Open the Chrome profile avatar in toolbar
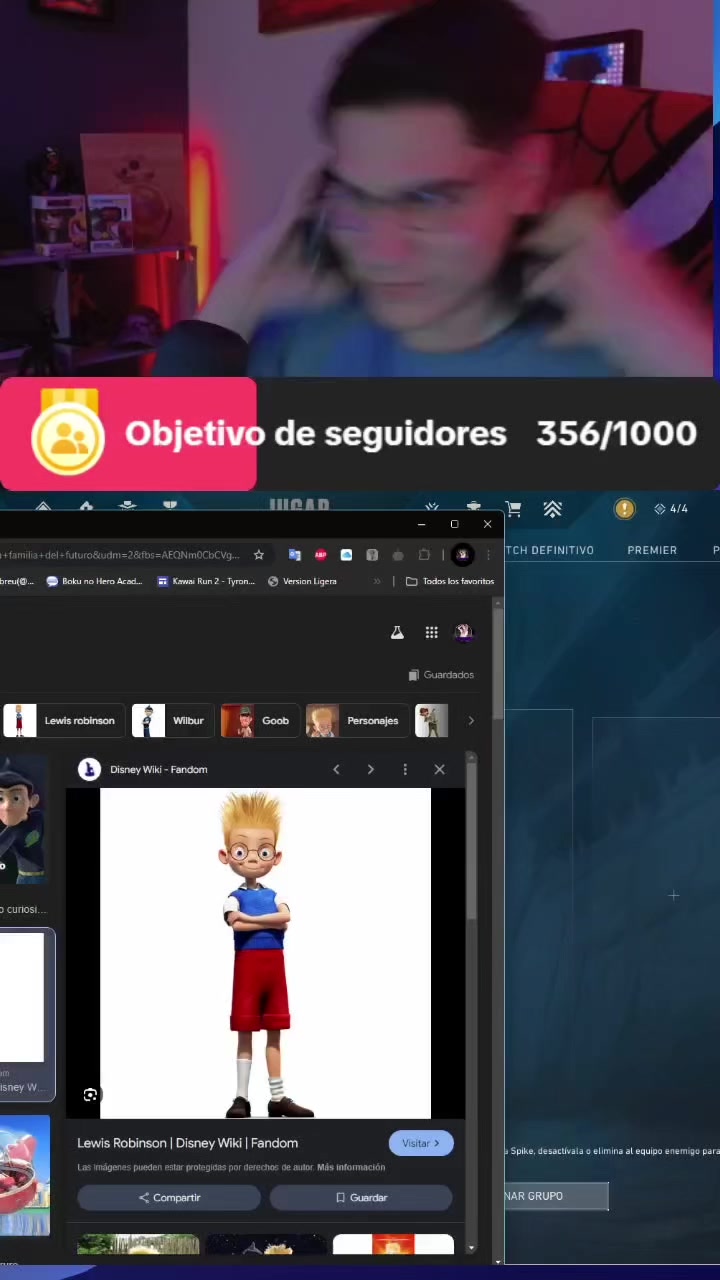 click(x=462, y=555)
